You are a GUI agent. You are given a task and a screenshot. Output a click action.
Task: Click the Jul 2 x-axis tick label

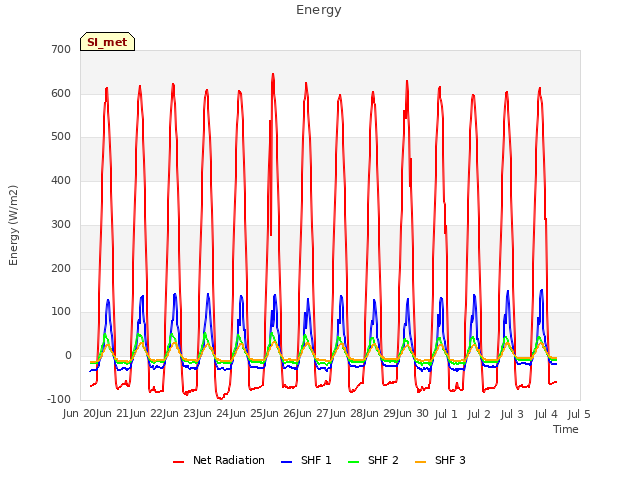tap(479, 414)
